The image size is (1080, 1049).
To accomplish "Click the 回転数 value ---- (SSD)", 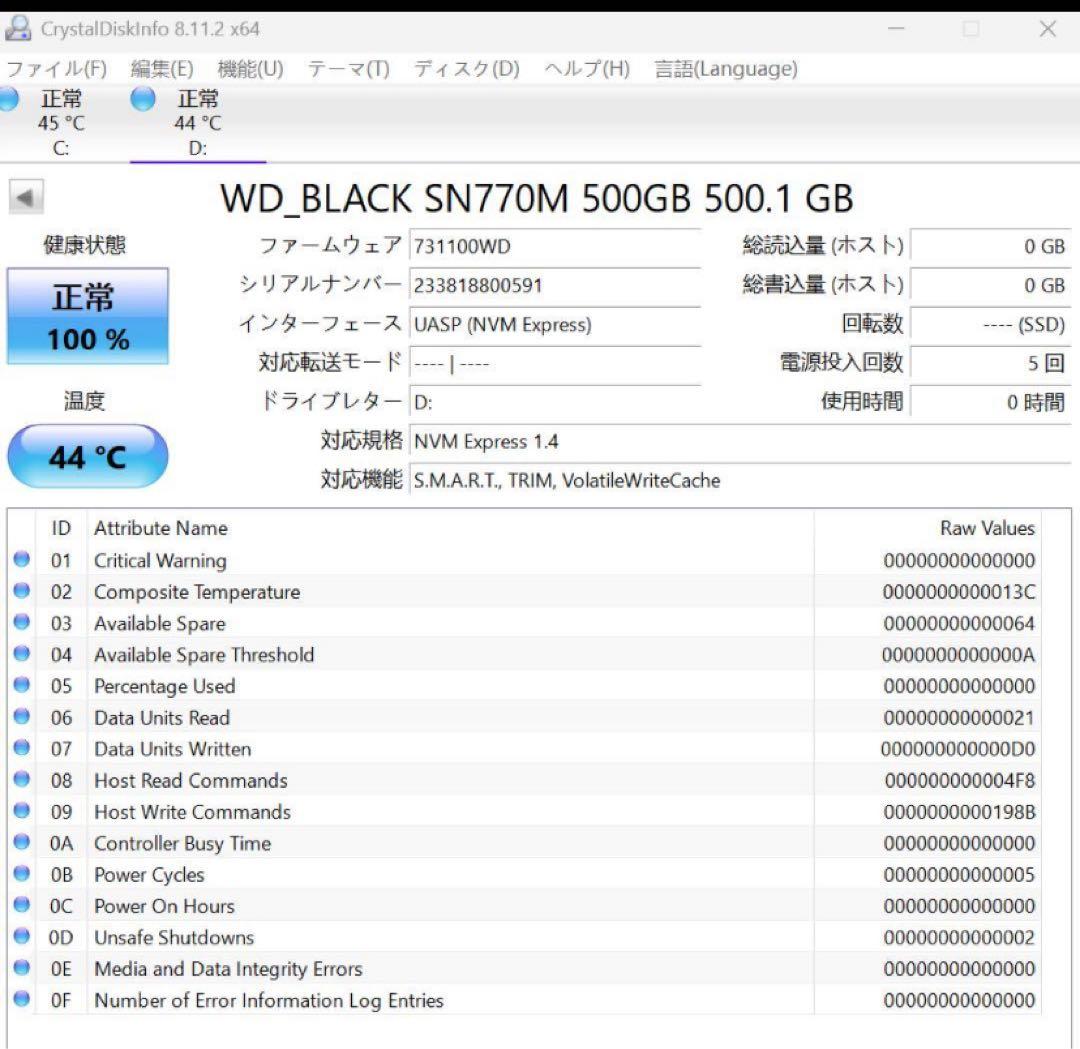I will pyautogui.click(x=990, y=324).
